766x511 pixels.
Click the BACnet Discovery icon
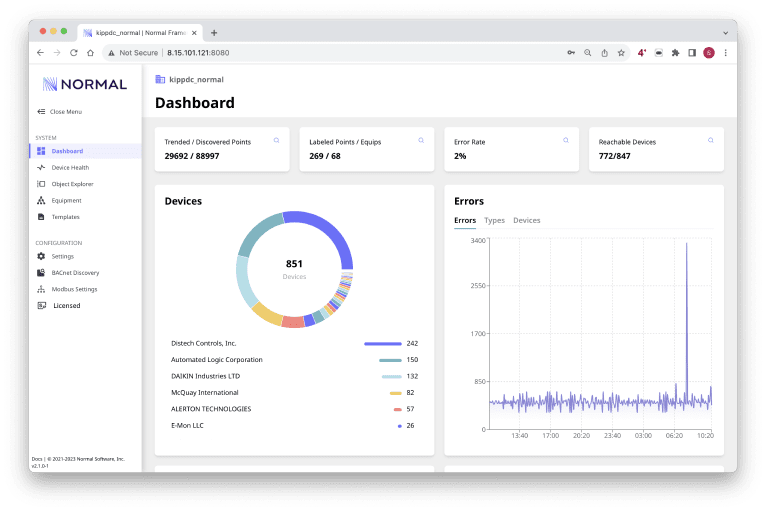(x=41, y=273)
